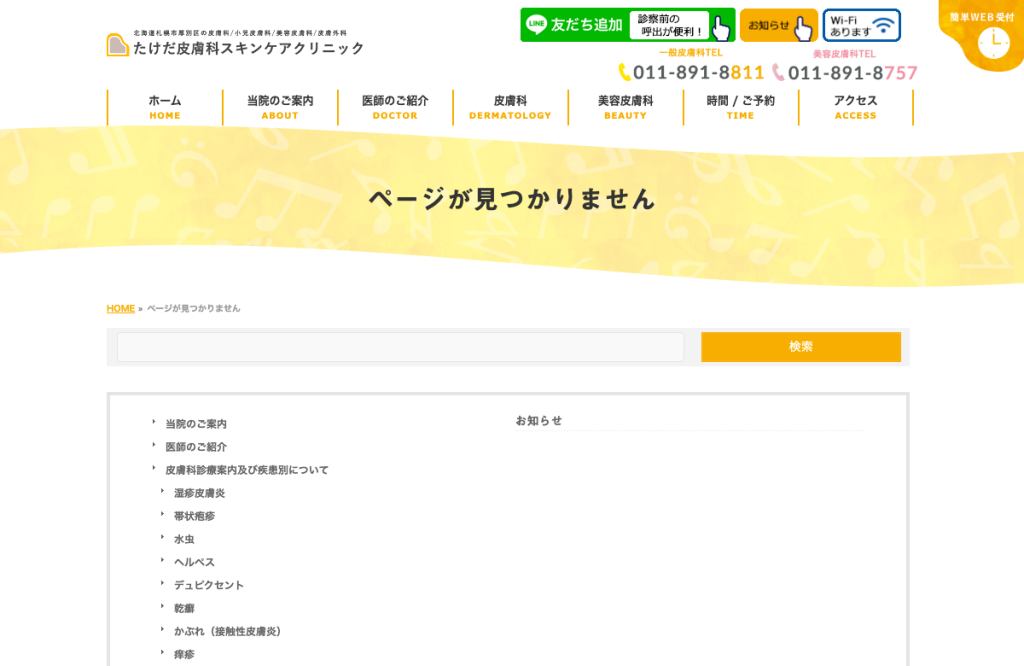Open the 皮膚科 DERMATOLOGY menu item
Image resolution: width=1024 pixels, height=666 pixels.
pos(510,107)
